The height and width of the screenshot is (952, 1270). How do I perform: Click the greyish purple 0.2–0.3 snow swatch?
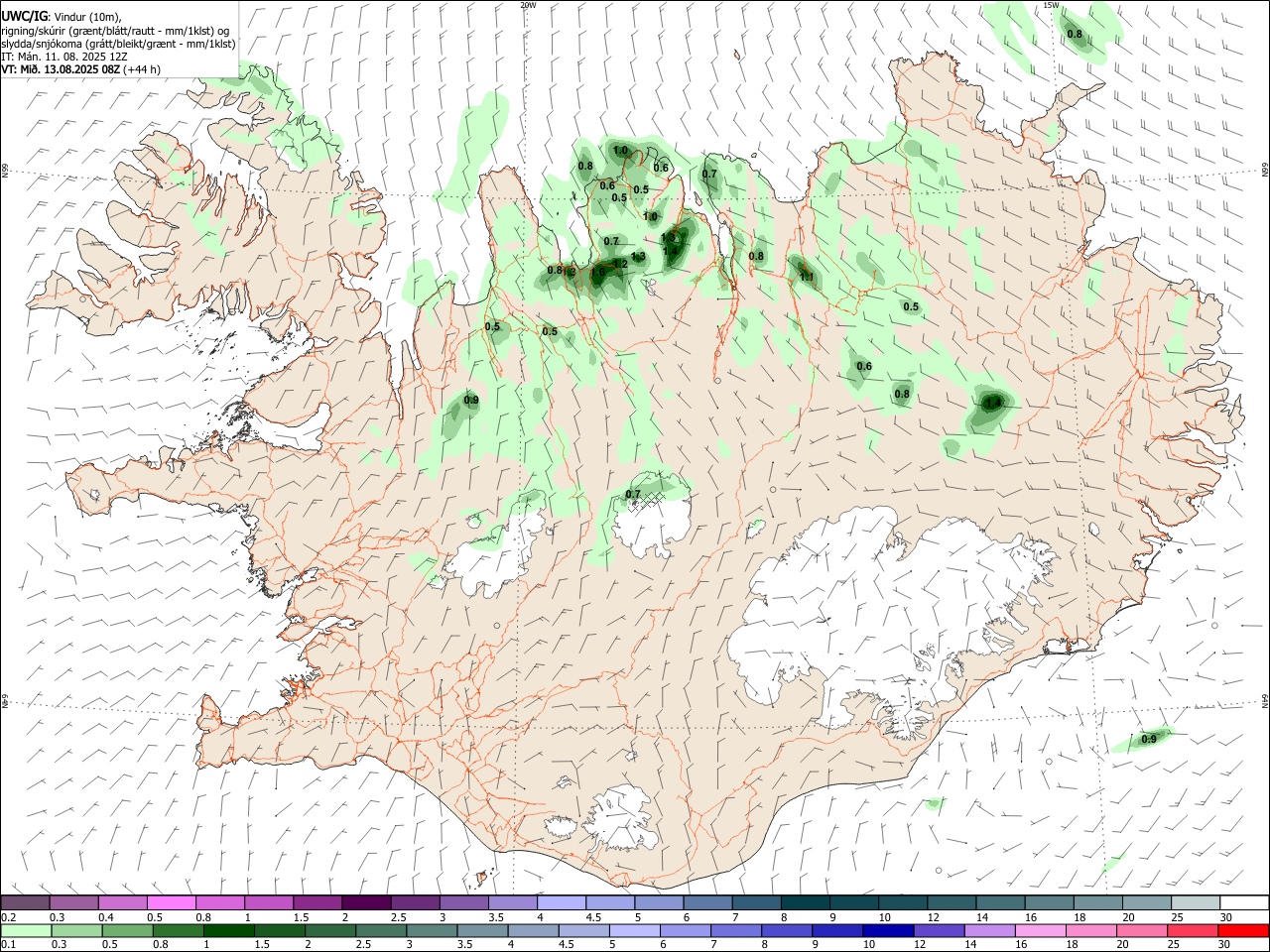tap(26, 902)
